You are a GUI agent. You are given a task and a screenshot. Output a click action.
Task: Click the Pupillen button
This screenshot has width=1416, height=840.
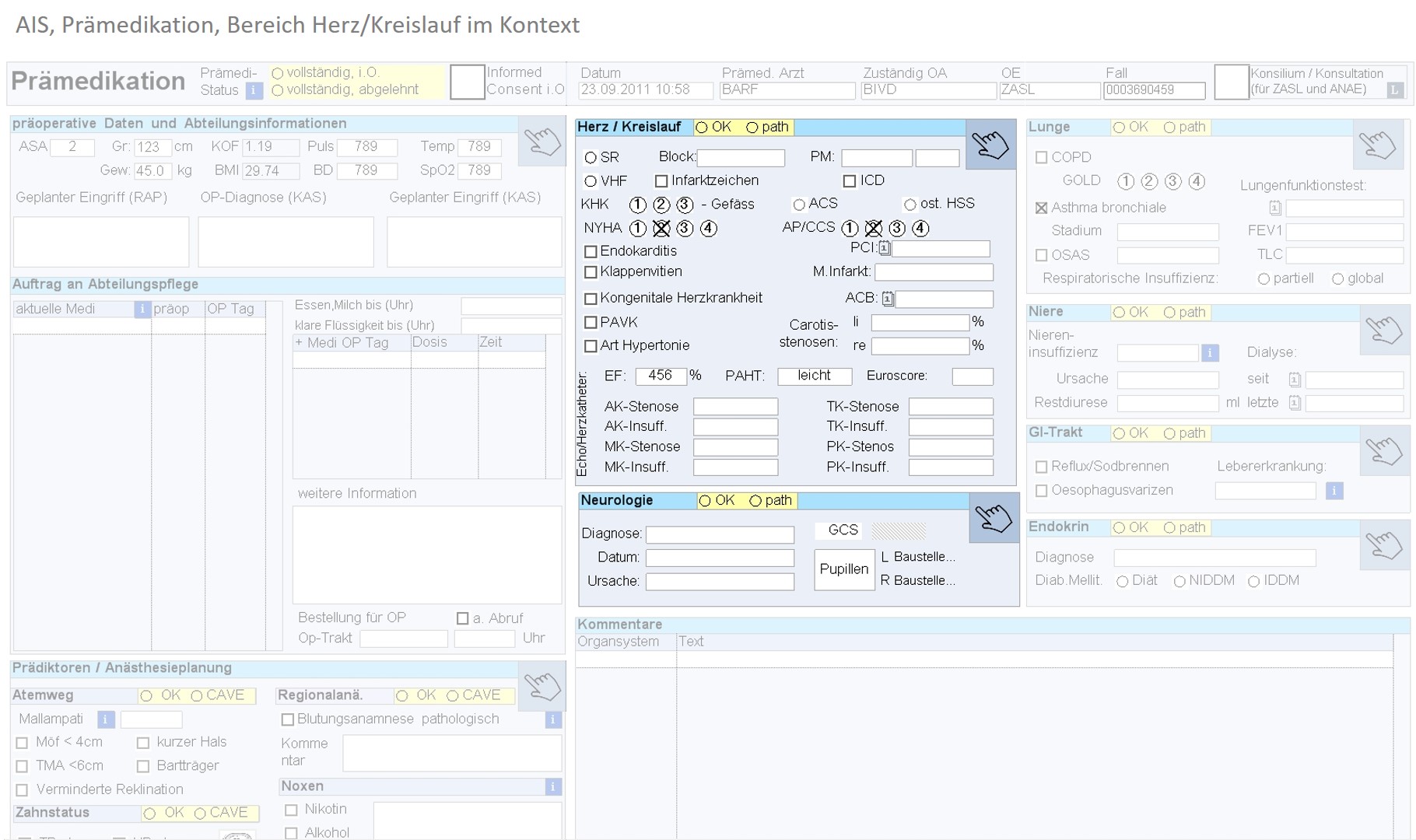click(843, 569)
